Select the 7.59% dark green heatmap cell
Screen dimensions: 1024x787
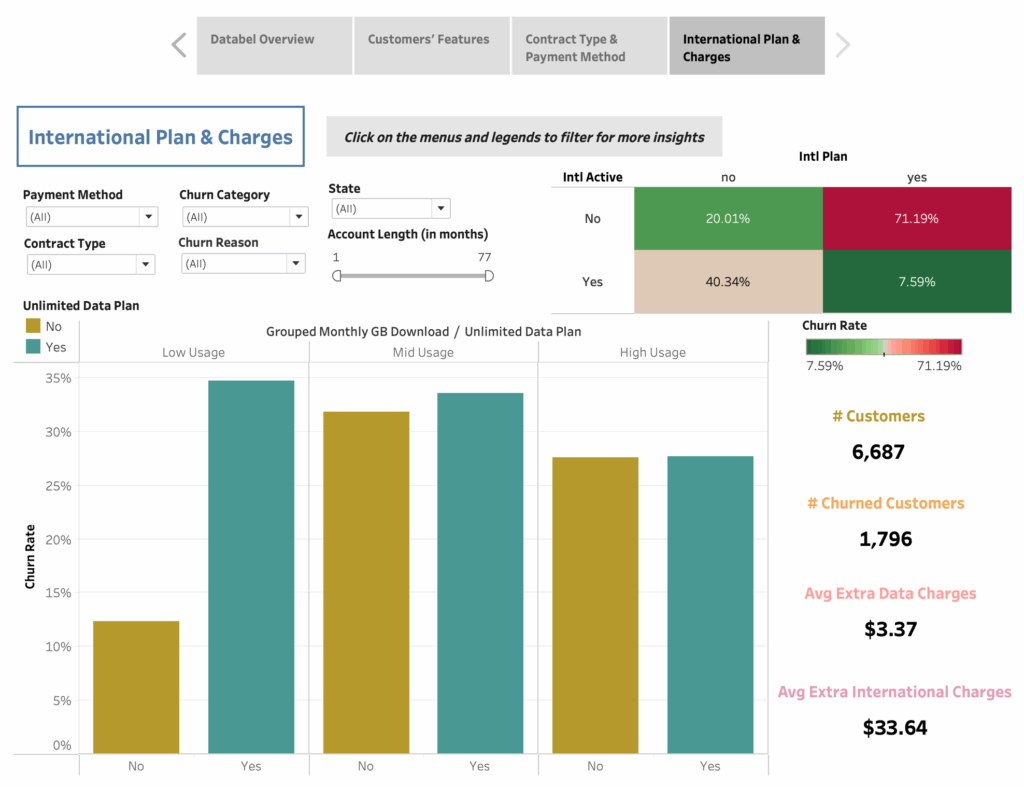917,282
